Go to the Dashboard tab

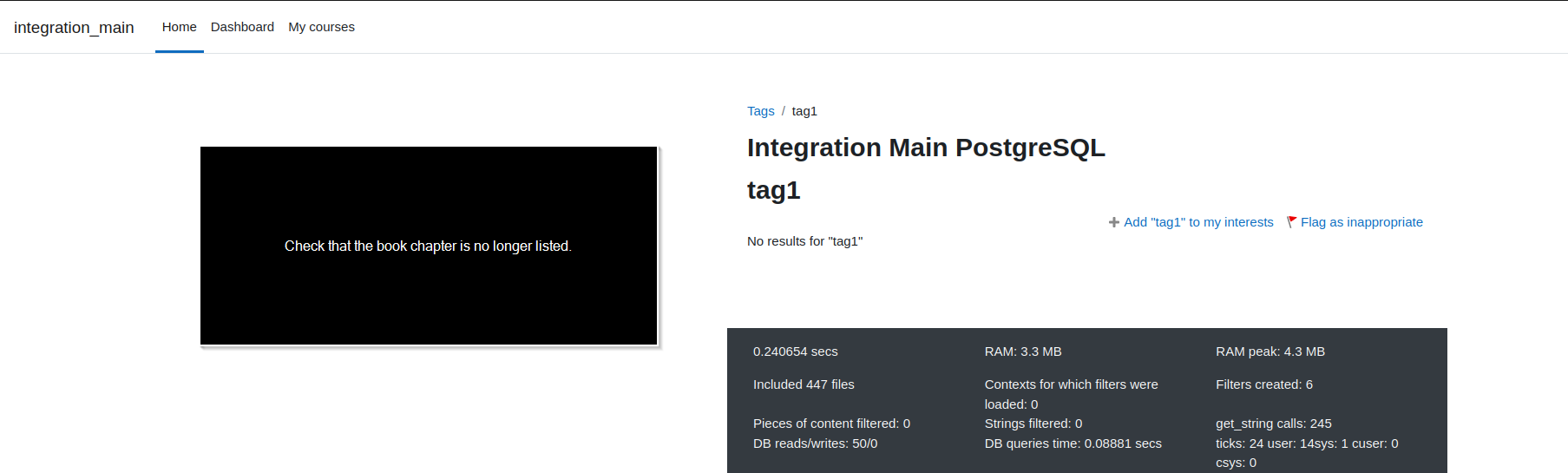coord(242,27)
